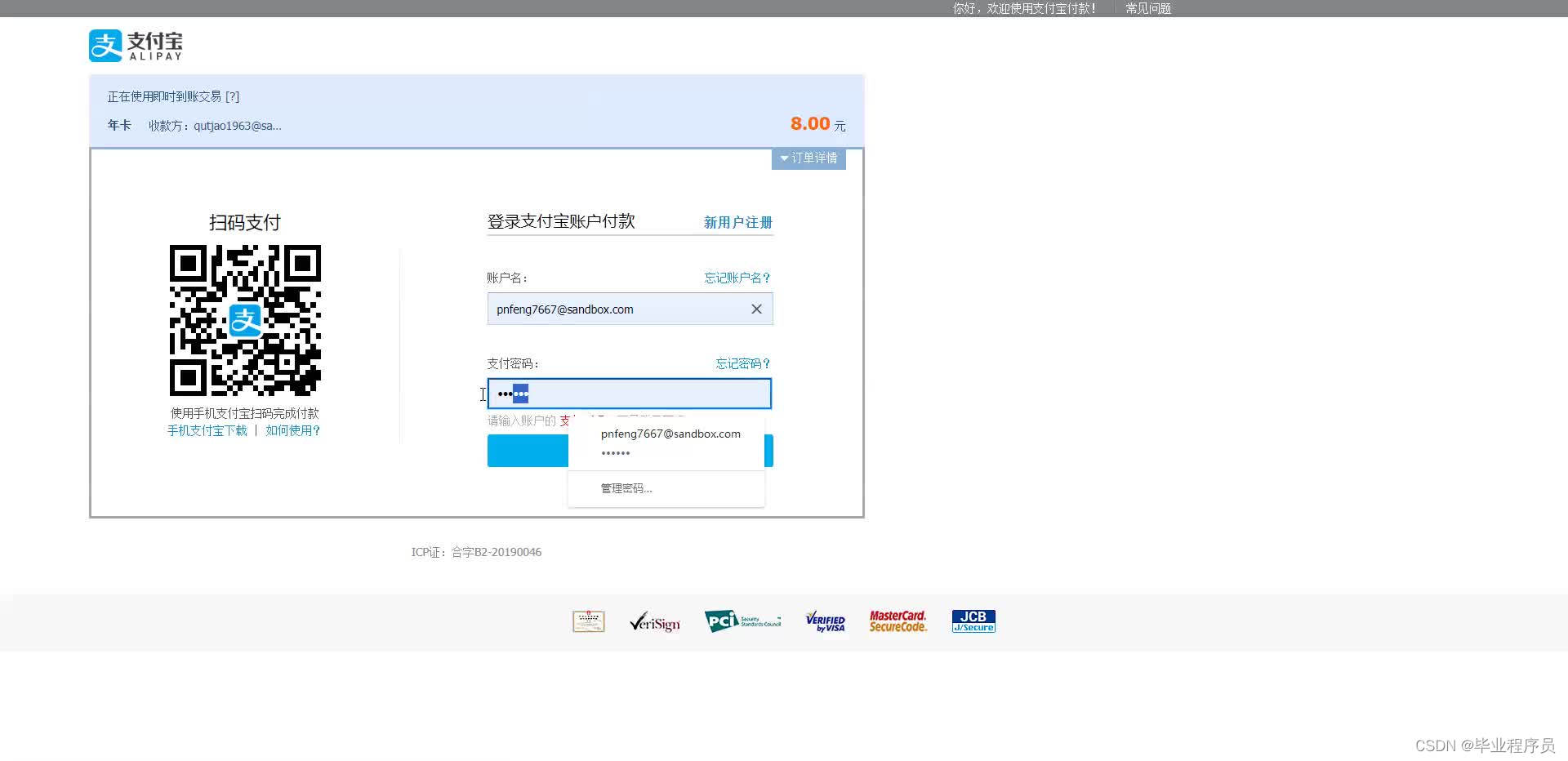Click the [?] help mark beside 即时到账交易
The image size is (1568, 761).
(233, 96)
